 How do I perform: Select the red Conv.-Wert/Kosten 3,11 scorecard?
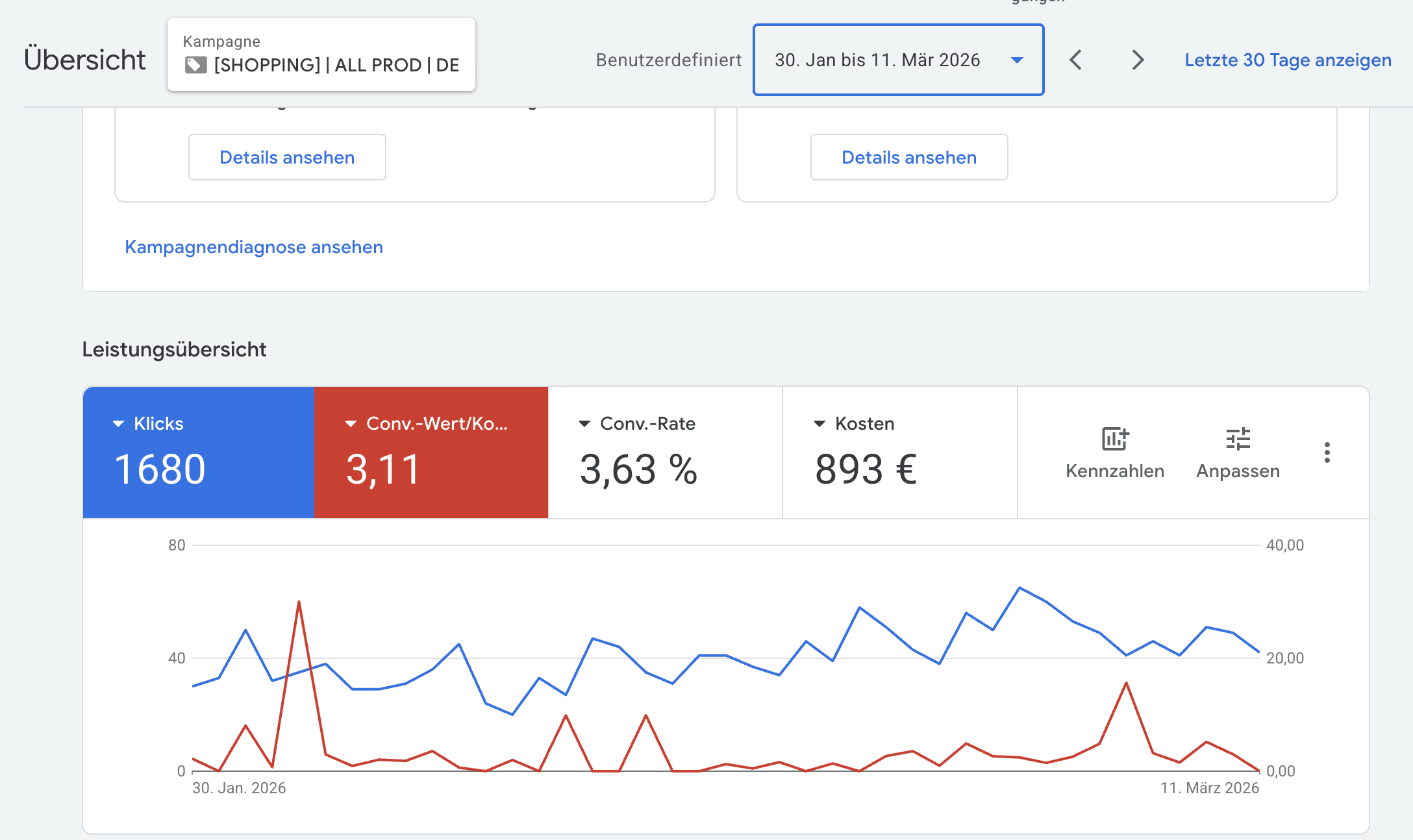pyautogui.click(x=431, y=467)
